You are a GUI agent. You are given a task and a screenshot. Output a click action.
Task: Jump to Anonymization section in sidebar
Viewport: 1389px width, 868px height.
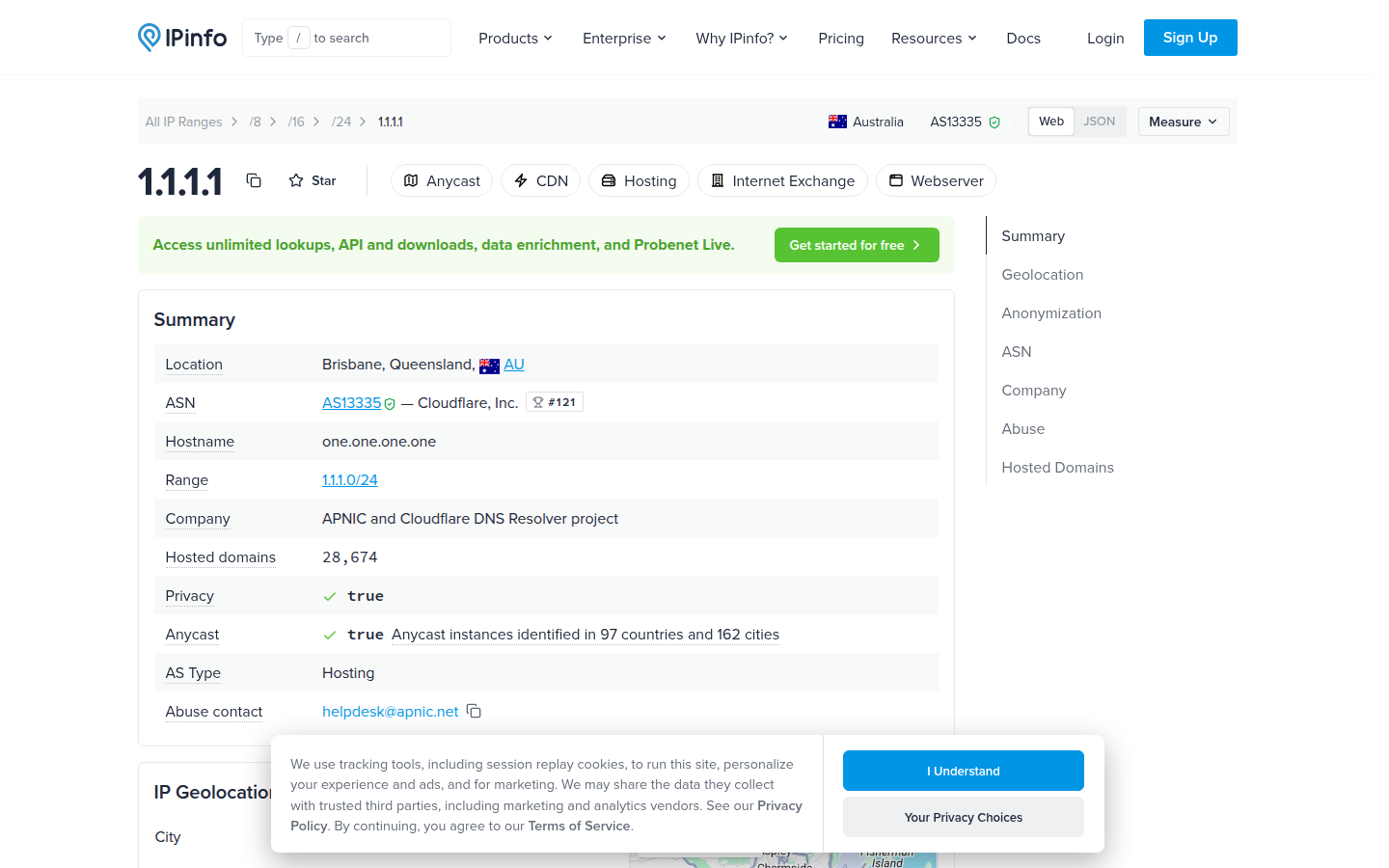[x=1051, y=313]
